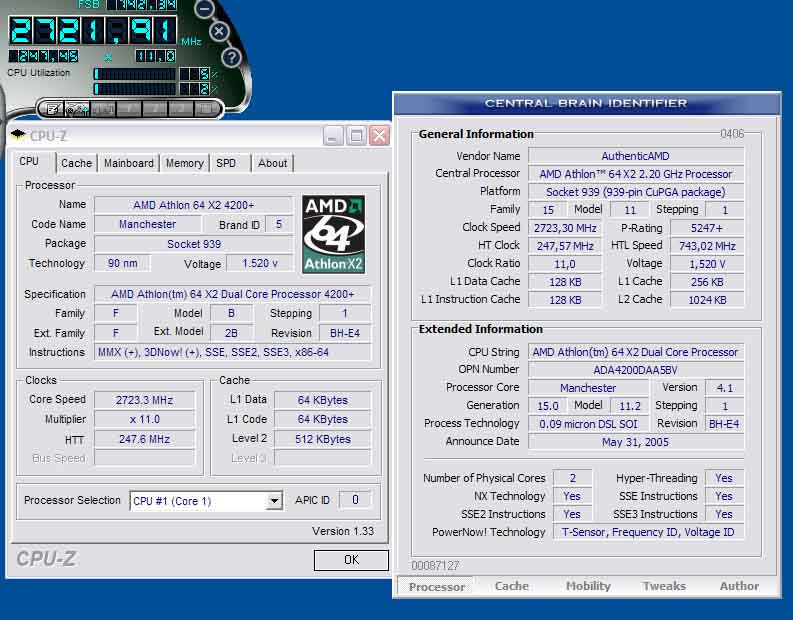Image resolution: width=793 pixels, height=620 pixels.
Task: Open the Mobility tab
Action: click(x=588, y=586)
